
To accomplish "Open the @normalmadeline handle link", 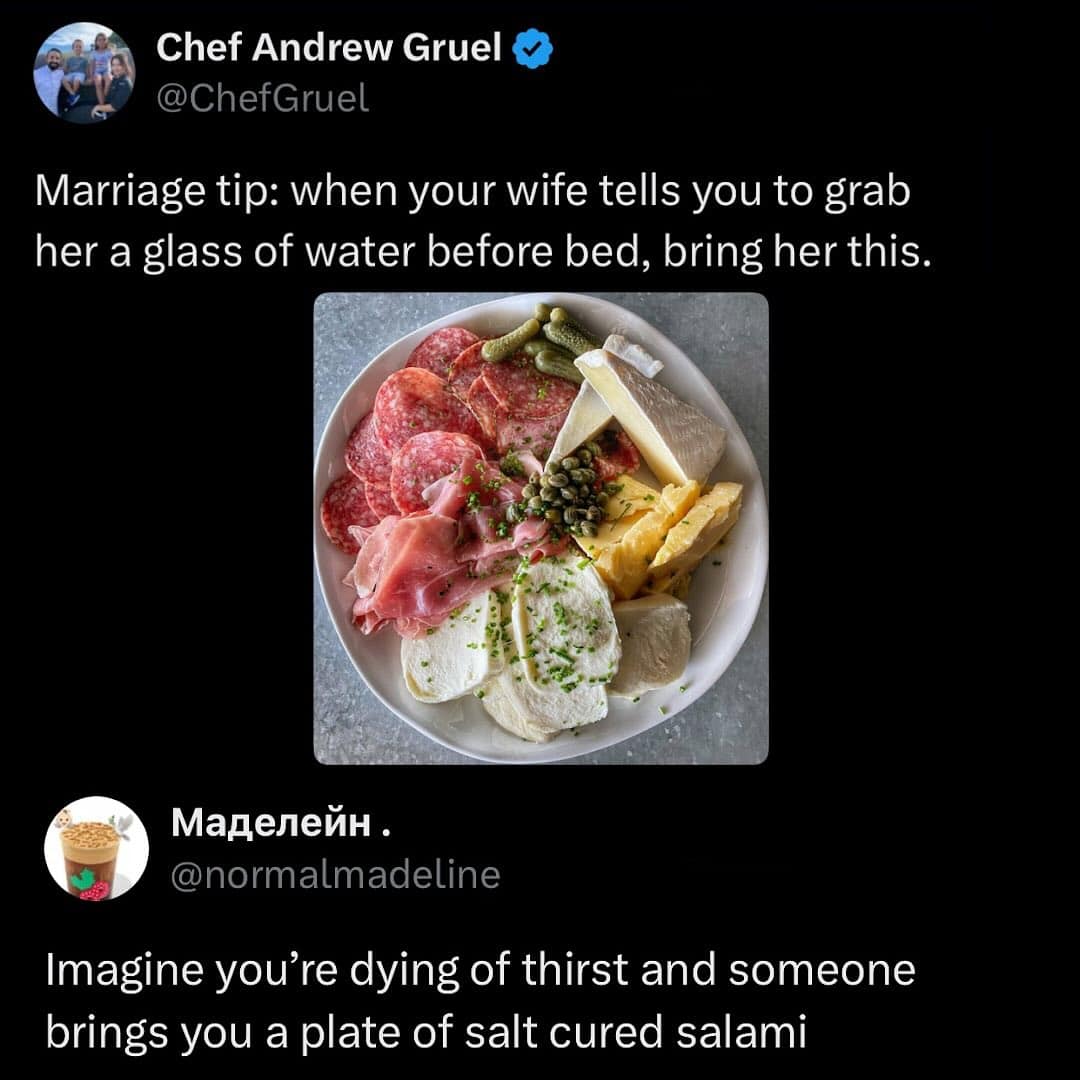I will click(335, 875).
